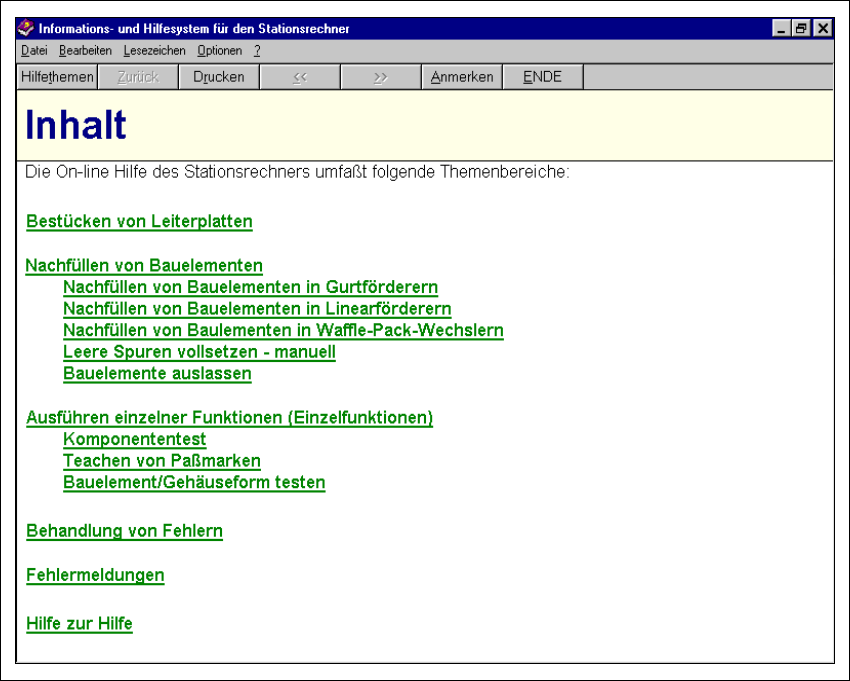Open Hilfe zur Hilfe link
This screenshot has width=850, height=681.
point(79,624)
